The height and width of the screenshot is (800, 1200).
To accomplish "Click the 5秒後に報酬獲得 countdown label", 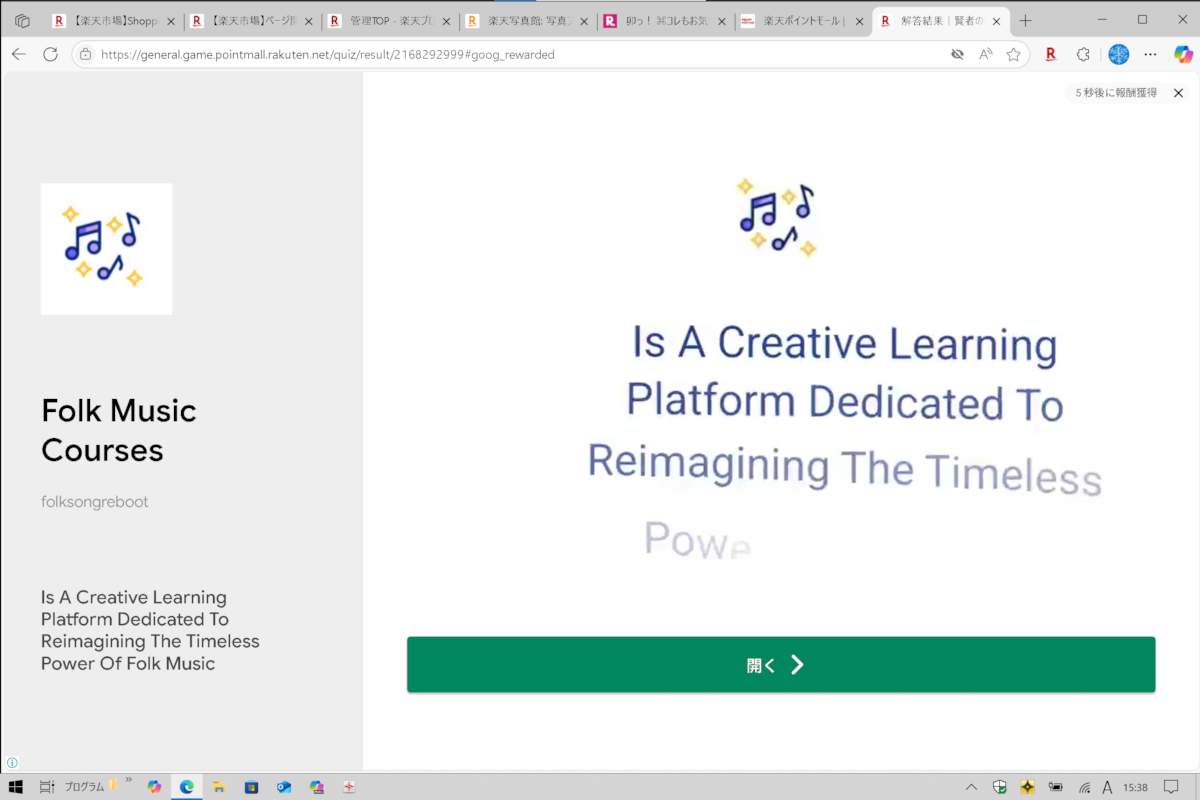I will click(x=1116, y=93).
